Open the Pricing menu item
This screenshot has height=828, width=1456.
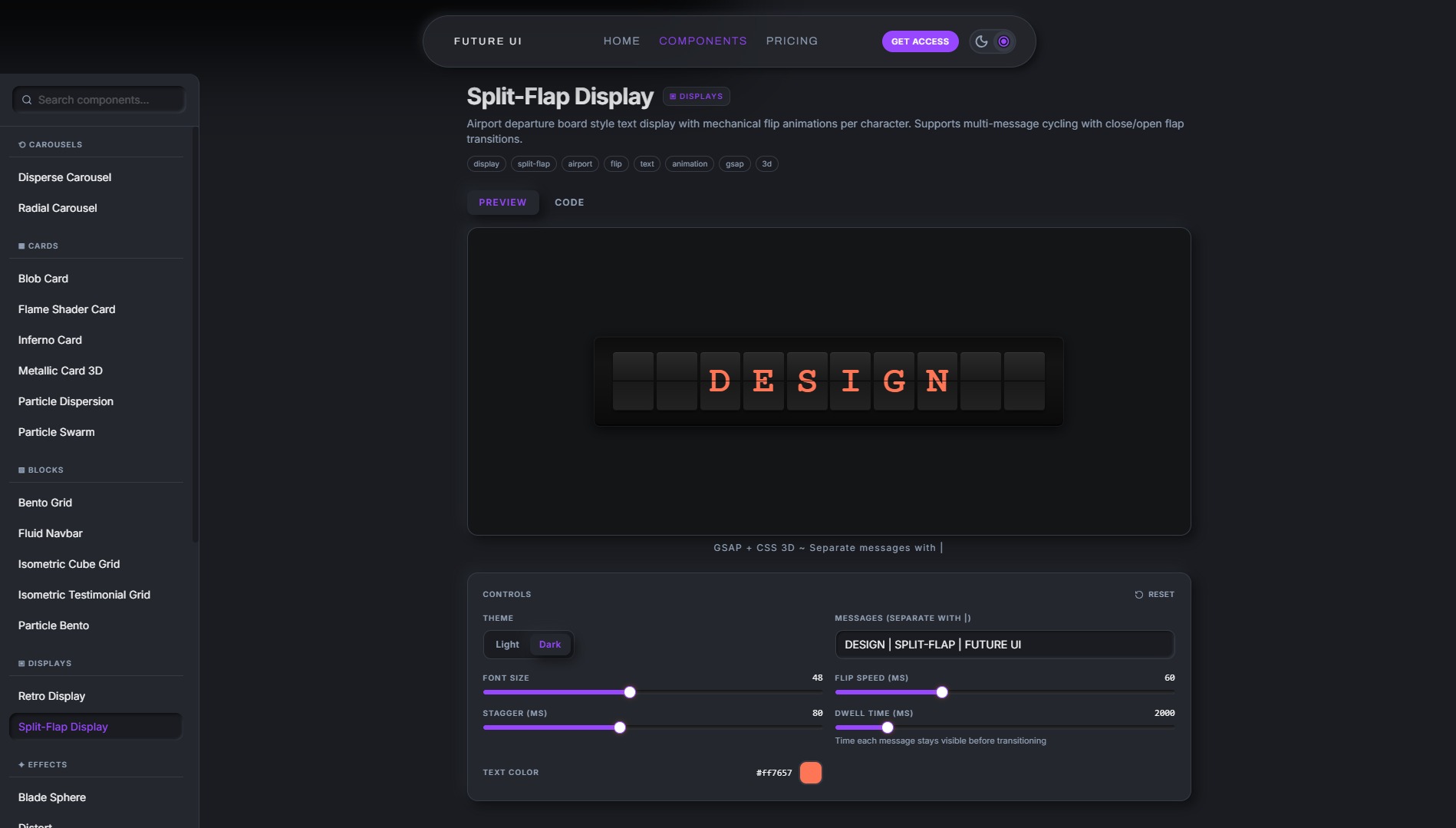click(792, 41)
